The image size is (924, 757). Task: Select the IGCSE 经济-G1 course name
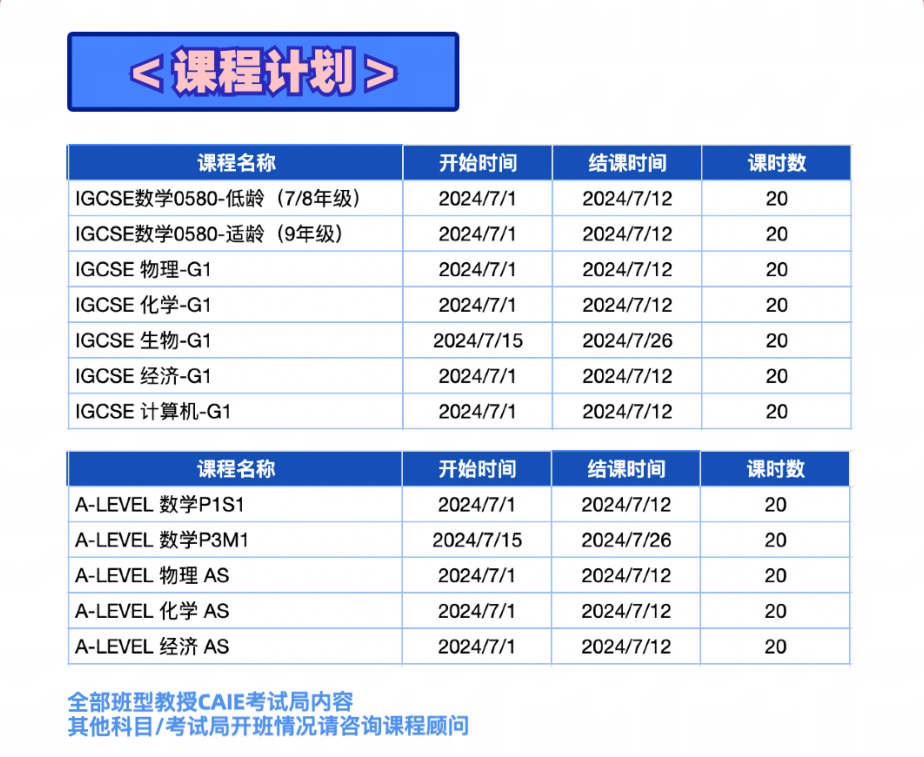coord(143,376)
